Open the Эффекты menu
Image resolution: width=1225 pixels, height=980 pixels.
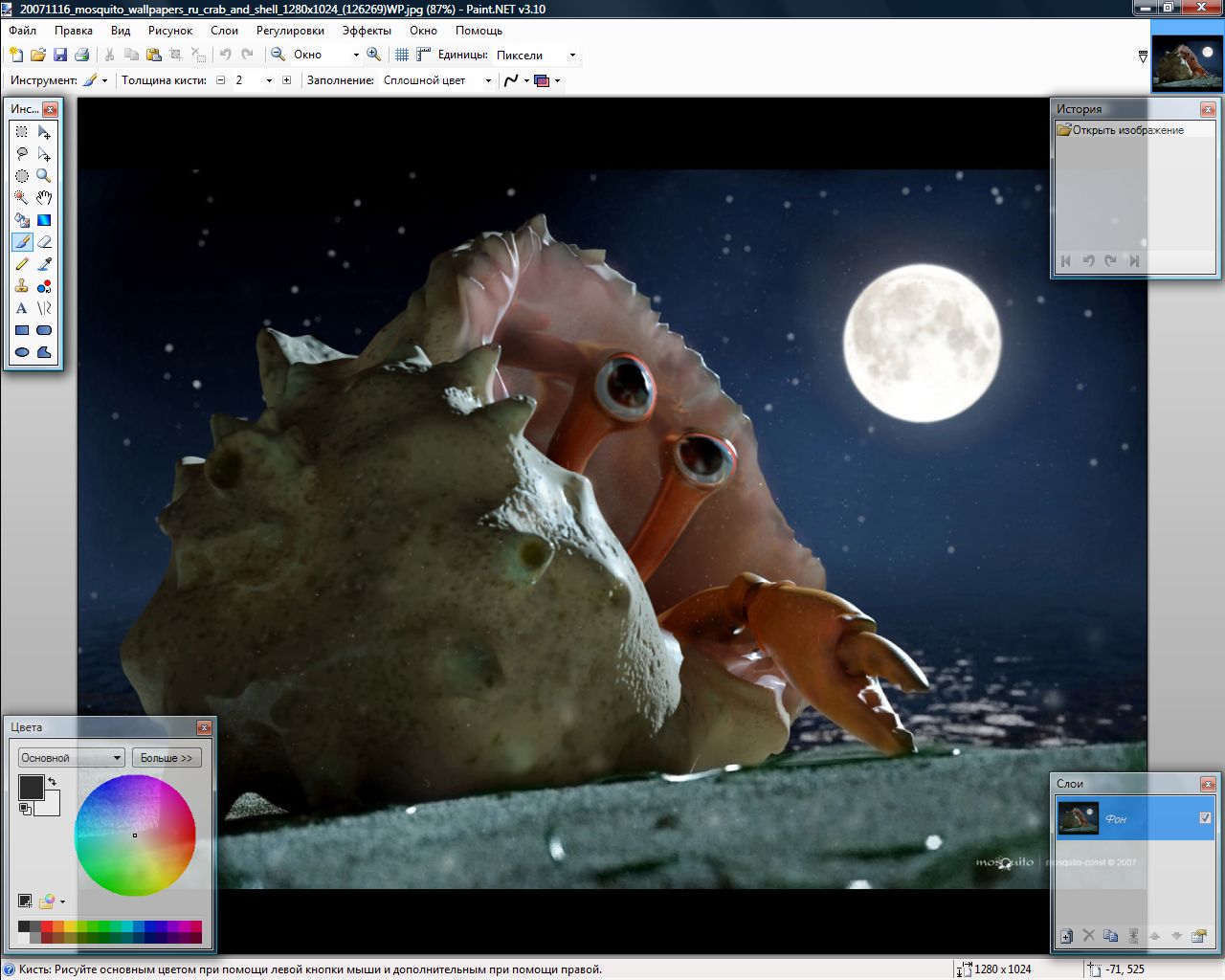[x=367, y=31]
